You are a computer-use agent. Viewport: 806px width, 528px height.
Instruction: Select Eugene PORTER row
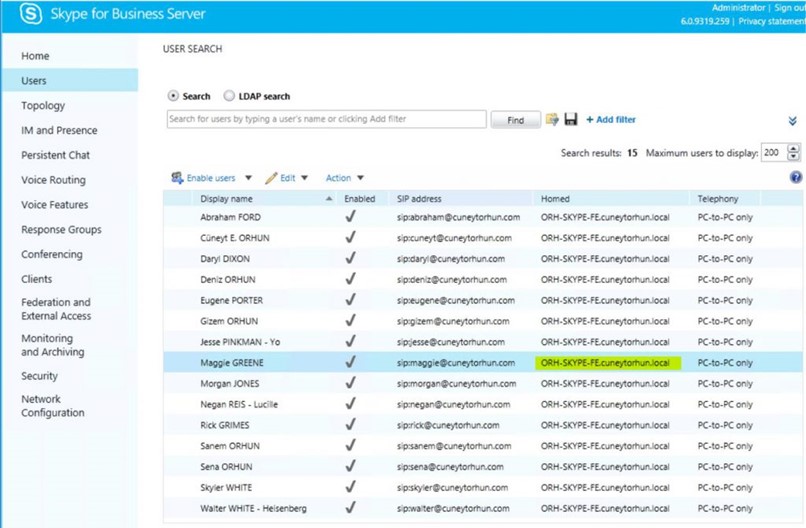[483, 300]
